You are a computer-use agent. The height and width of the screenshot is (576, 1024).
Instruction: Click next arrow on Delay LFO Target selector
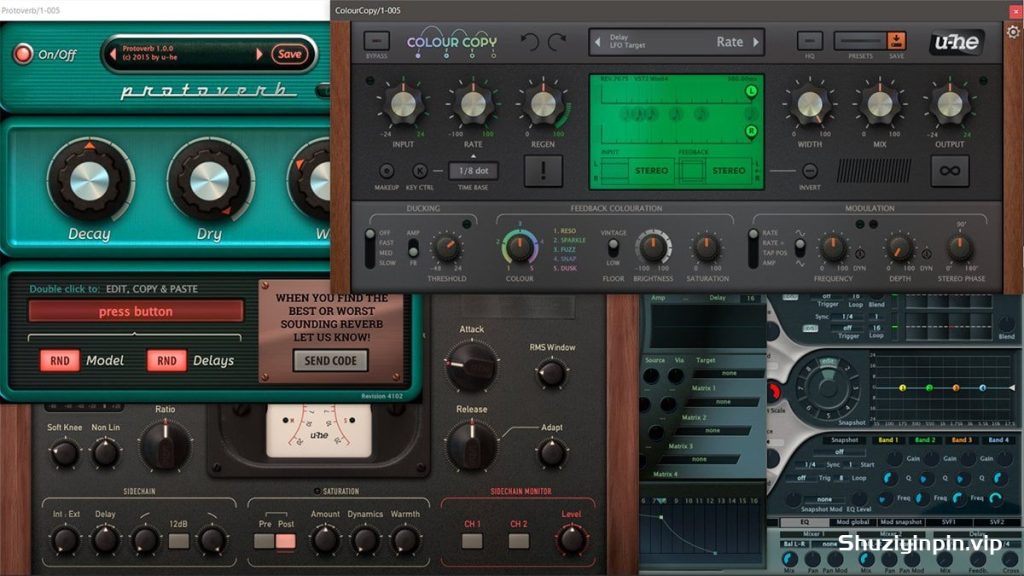point(756,42)
